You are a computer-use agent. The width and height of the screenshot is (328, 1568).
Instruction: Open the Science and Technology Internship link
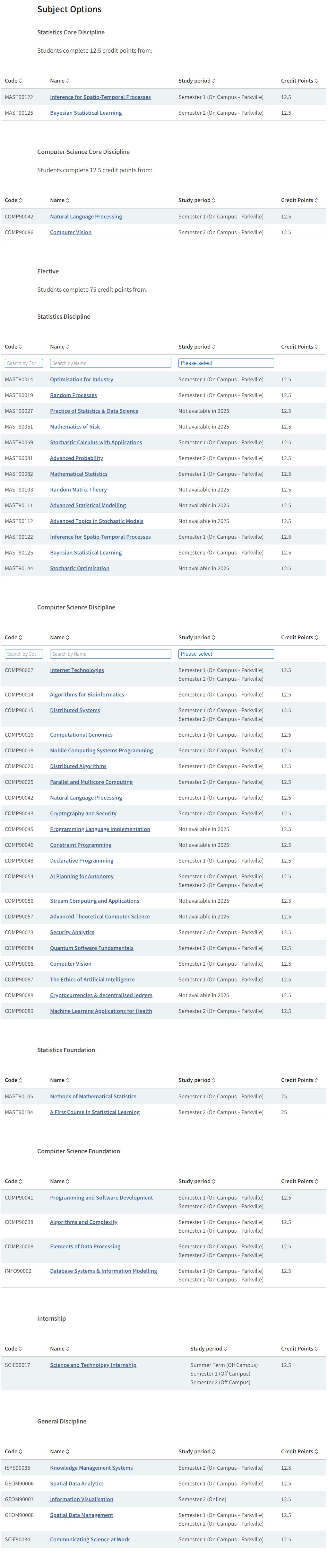tap(93, 1365)
